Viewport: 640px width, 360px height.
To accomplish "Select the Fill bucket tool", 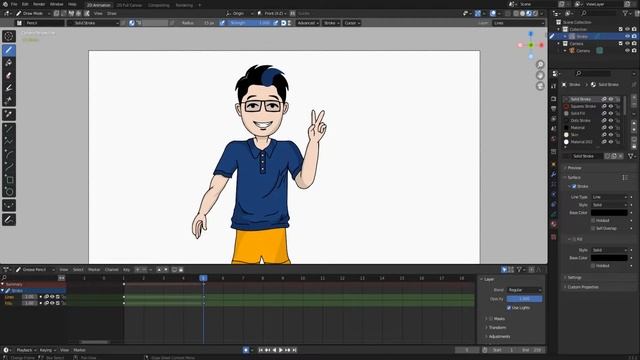I will pyautogui.click(x=9, y=63).
